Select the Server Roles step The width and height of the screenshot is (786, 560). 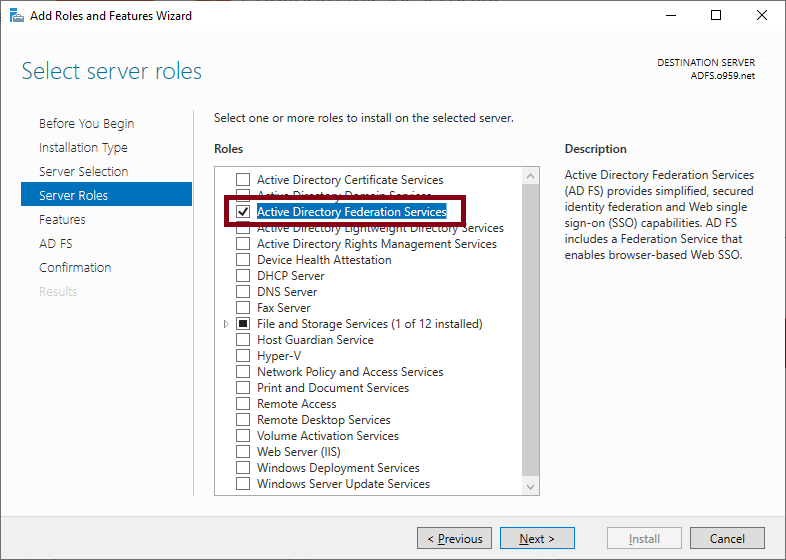(106, 195)
